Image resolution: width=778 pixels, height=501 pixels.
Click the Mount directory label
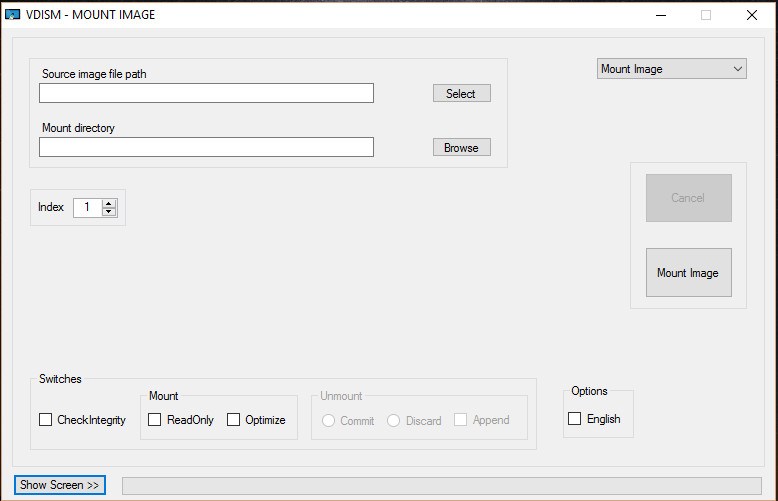(x=78, y=128)
